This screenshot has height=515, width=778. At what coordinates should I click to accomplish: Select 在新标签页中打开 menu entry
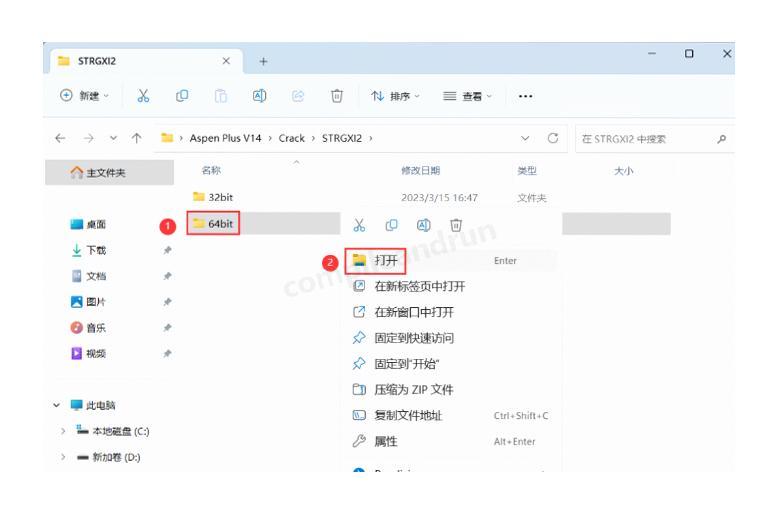point(452,286)
